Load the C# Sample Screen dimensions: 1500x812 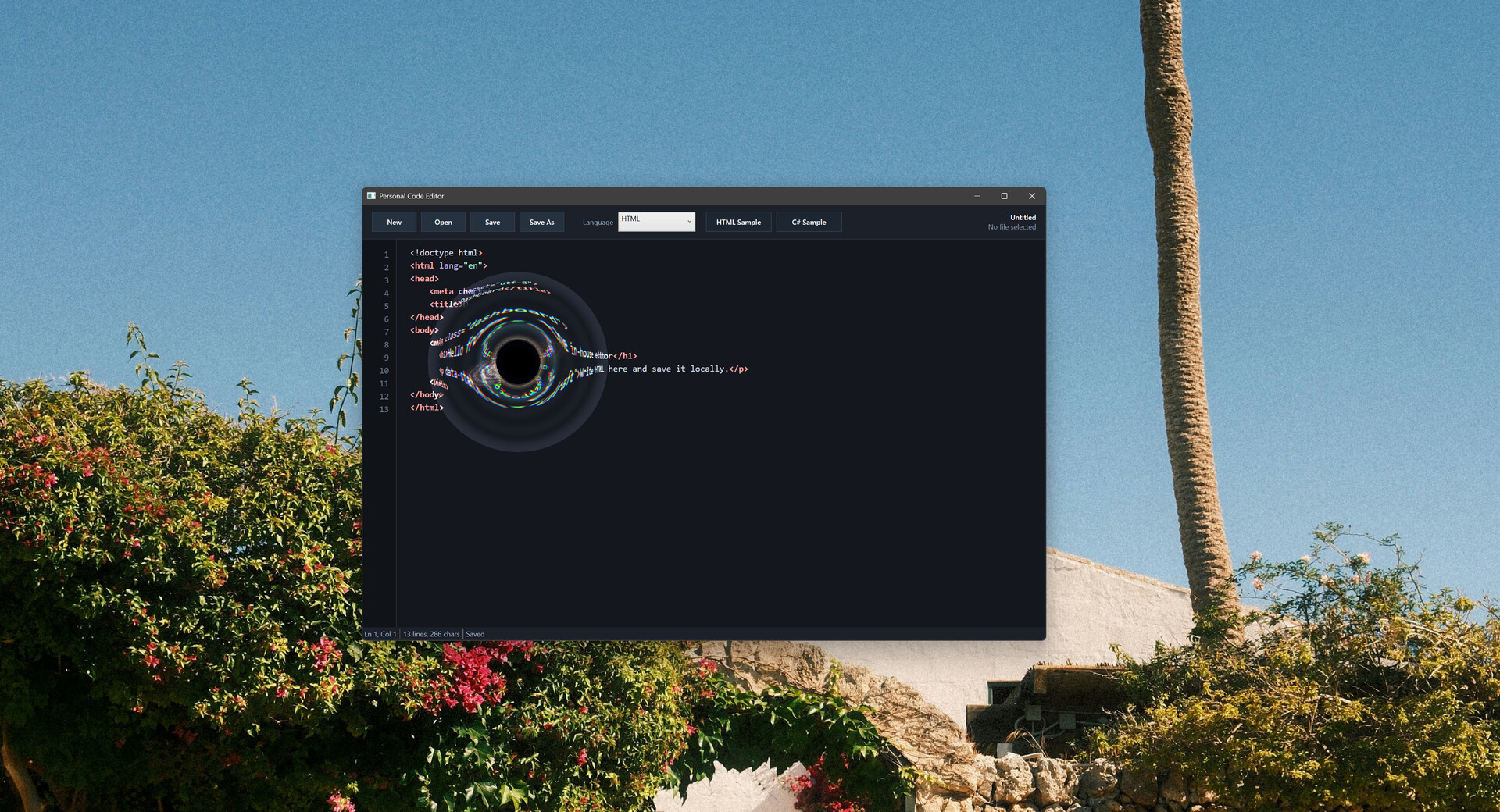pyautogui.click(x=809, y=223)
